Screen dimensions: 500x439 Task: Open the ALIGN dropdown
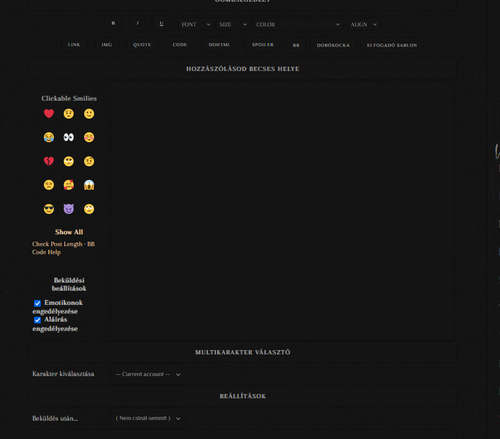pos(363,24)
